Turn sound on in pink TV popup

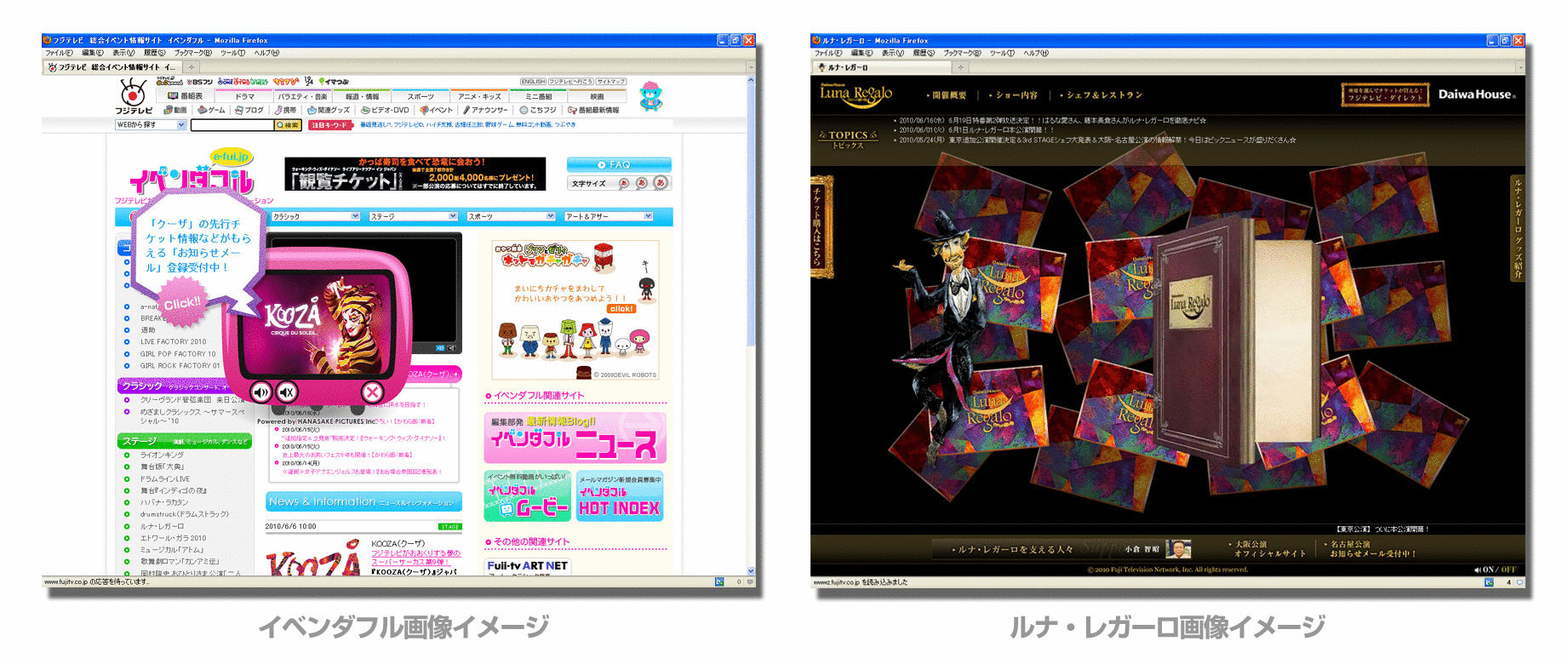[x=261, y=392]
